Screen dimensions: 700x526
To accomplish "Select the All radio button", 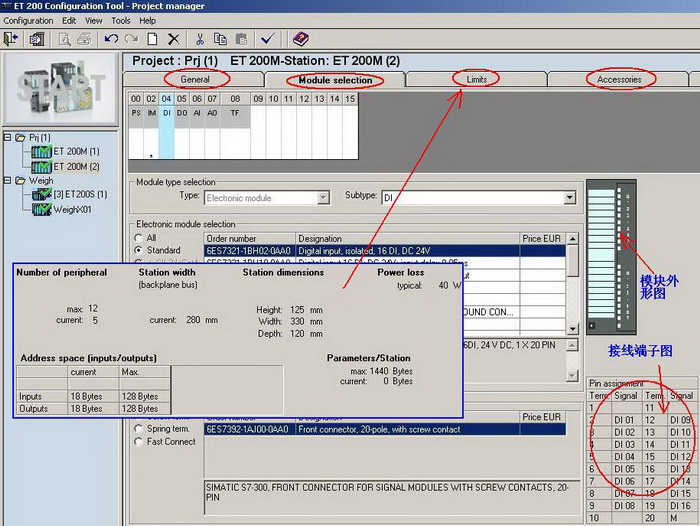I will pyautogui.click(x=139, y=238).
